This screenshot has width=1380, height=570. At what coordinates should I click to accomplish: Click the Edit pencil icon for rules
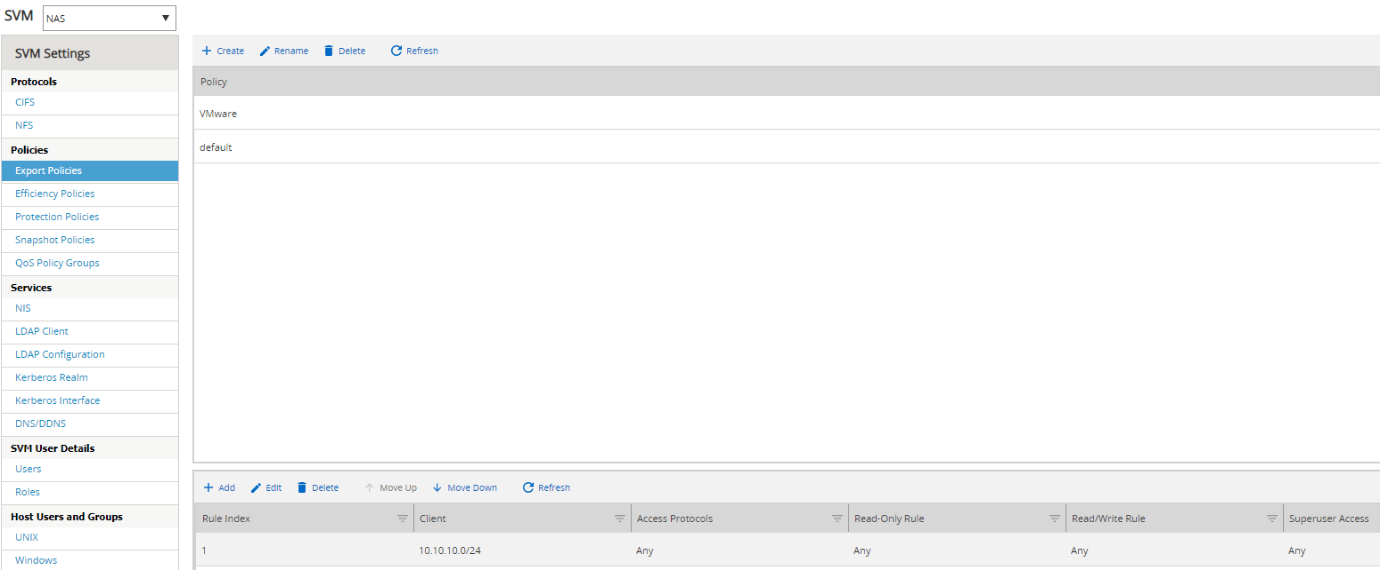click(256, 488)
